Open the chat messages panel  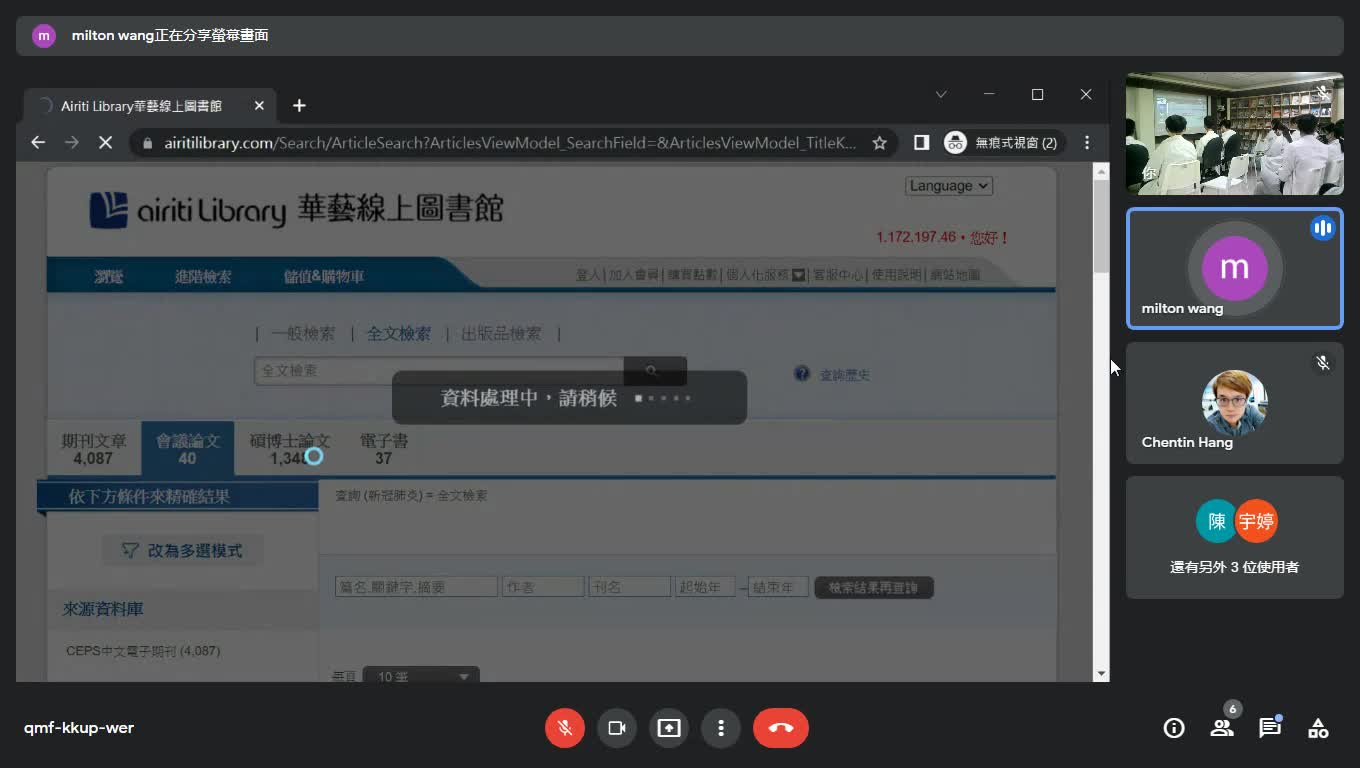tap(1270, 728)
